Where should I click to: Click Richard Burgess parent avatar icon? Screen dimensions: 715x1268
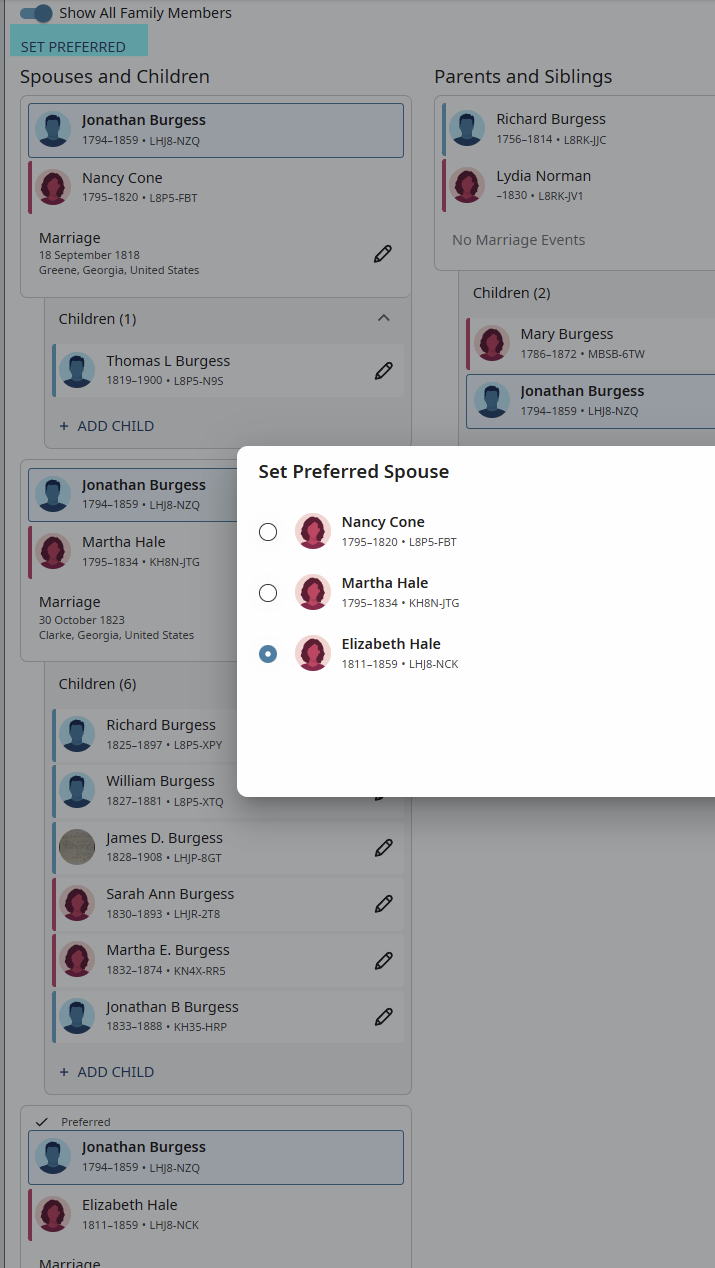coord(467,128)
